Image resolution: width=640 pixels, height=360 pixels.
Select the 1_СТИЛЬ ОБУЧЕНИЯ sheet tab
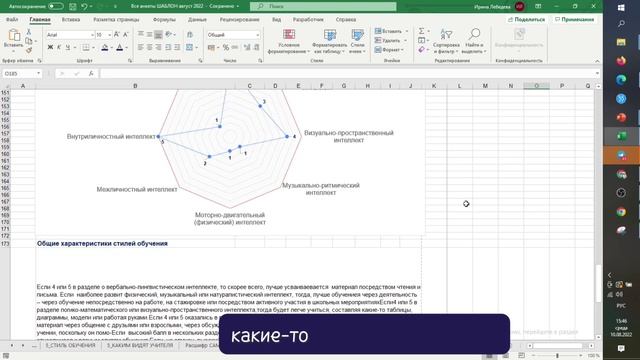71,346
